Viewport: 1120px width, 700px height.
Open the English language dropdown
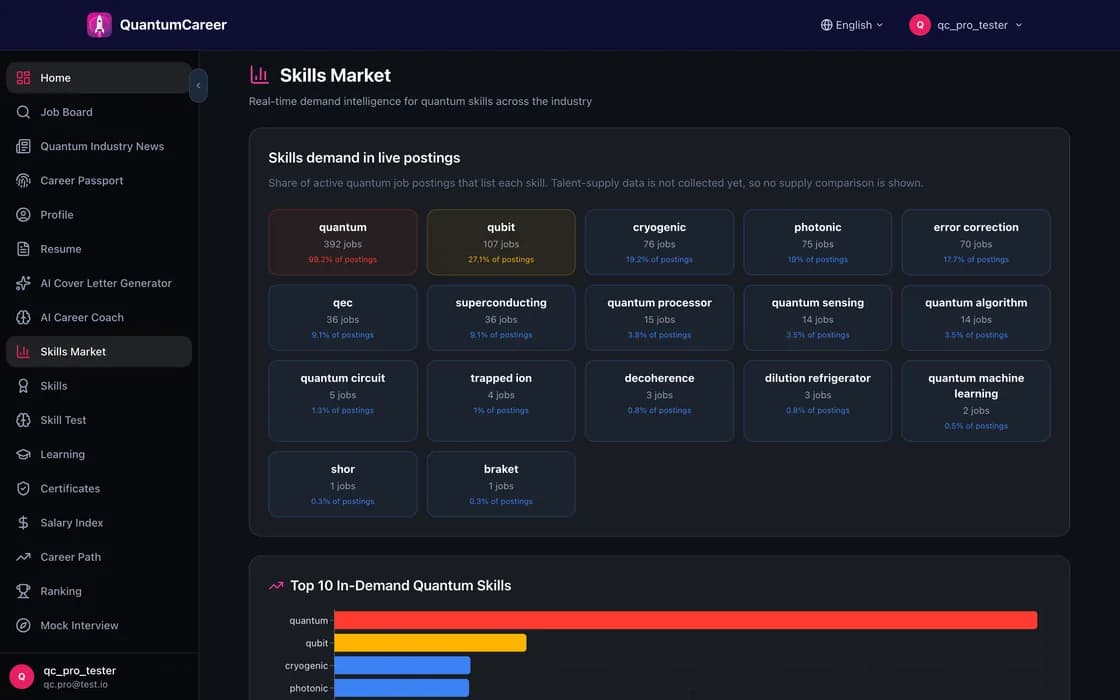click(851, 25)
